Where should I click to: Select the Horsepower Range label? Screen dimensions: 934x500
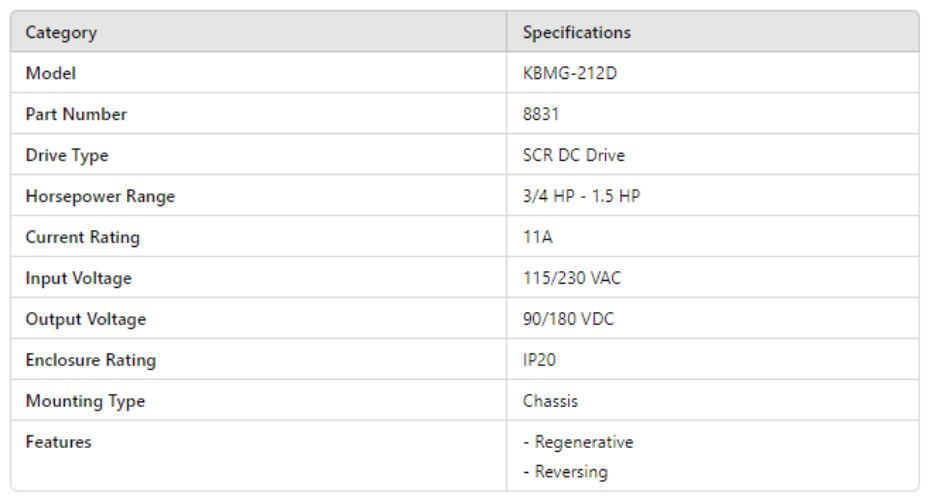100,196
